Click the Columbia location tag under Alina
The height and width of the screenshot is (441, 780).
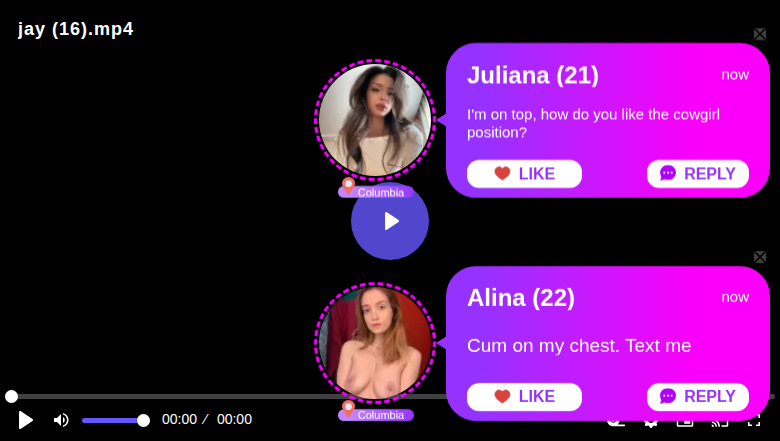point(376,415)
